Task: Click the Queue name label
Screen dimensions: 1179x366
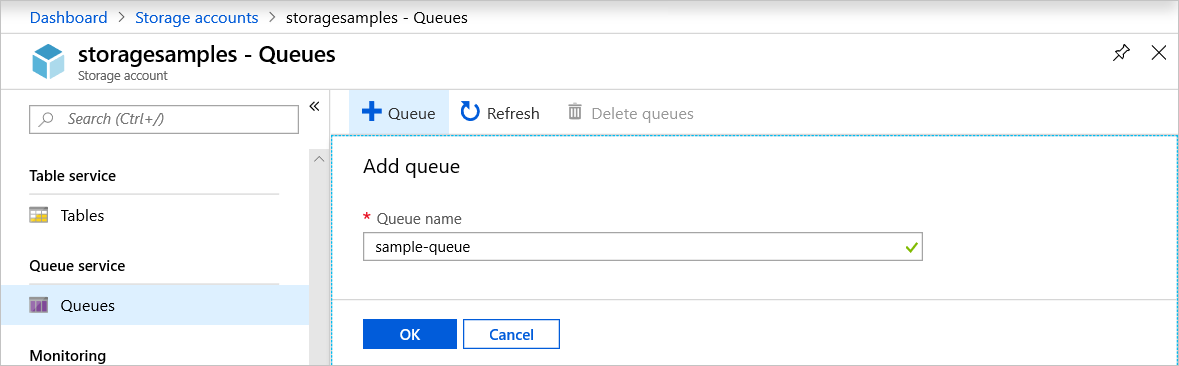Action: coord(419,219)
